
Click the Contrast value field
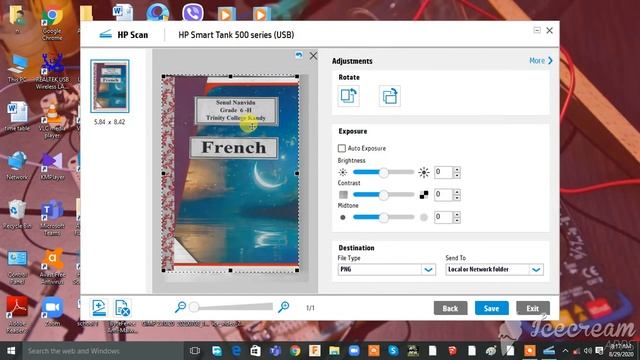click(x=443, y=195)
